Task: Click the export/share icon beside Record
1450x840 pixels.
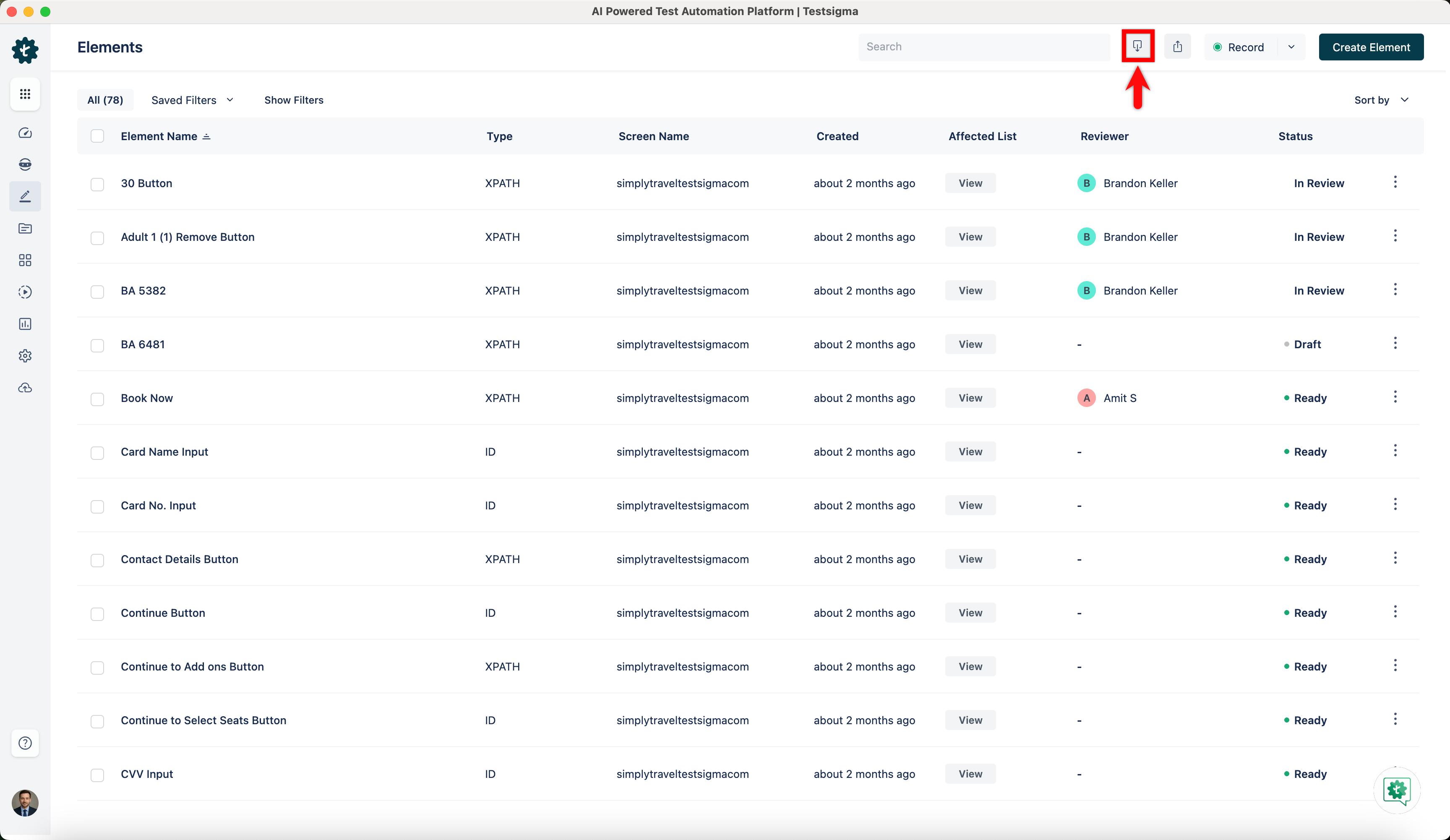Action: click(1177, 47)
